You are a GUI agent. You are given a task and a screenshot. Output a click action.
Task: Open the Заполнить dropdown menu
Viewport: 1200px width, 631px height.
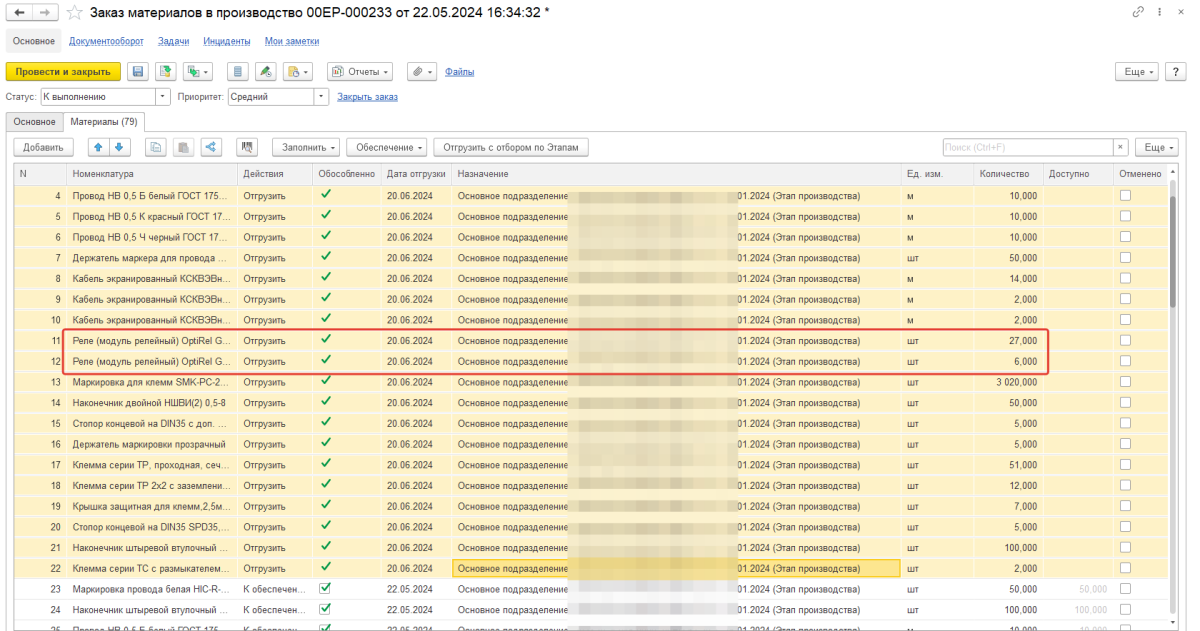tap(307, 147)
